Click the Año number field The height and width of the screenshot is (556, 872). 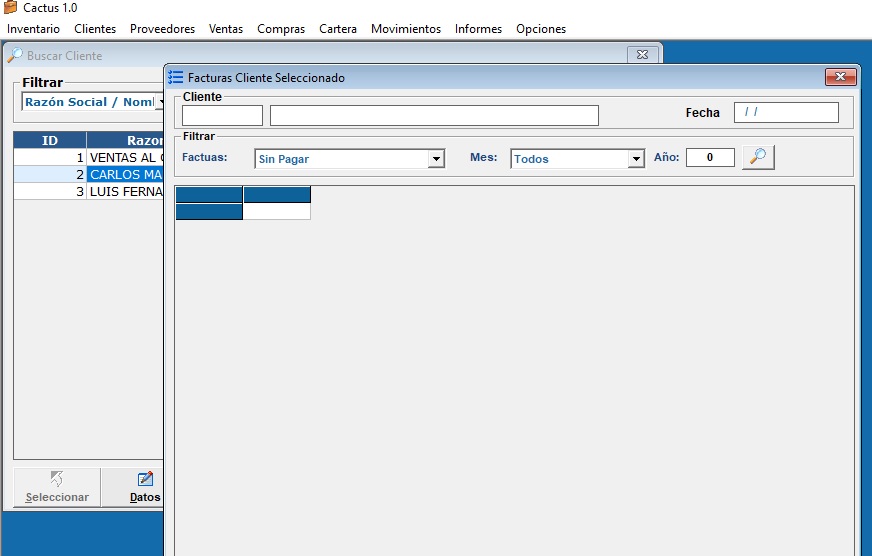point(710,158)
